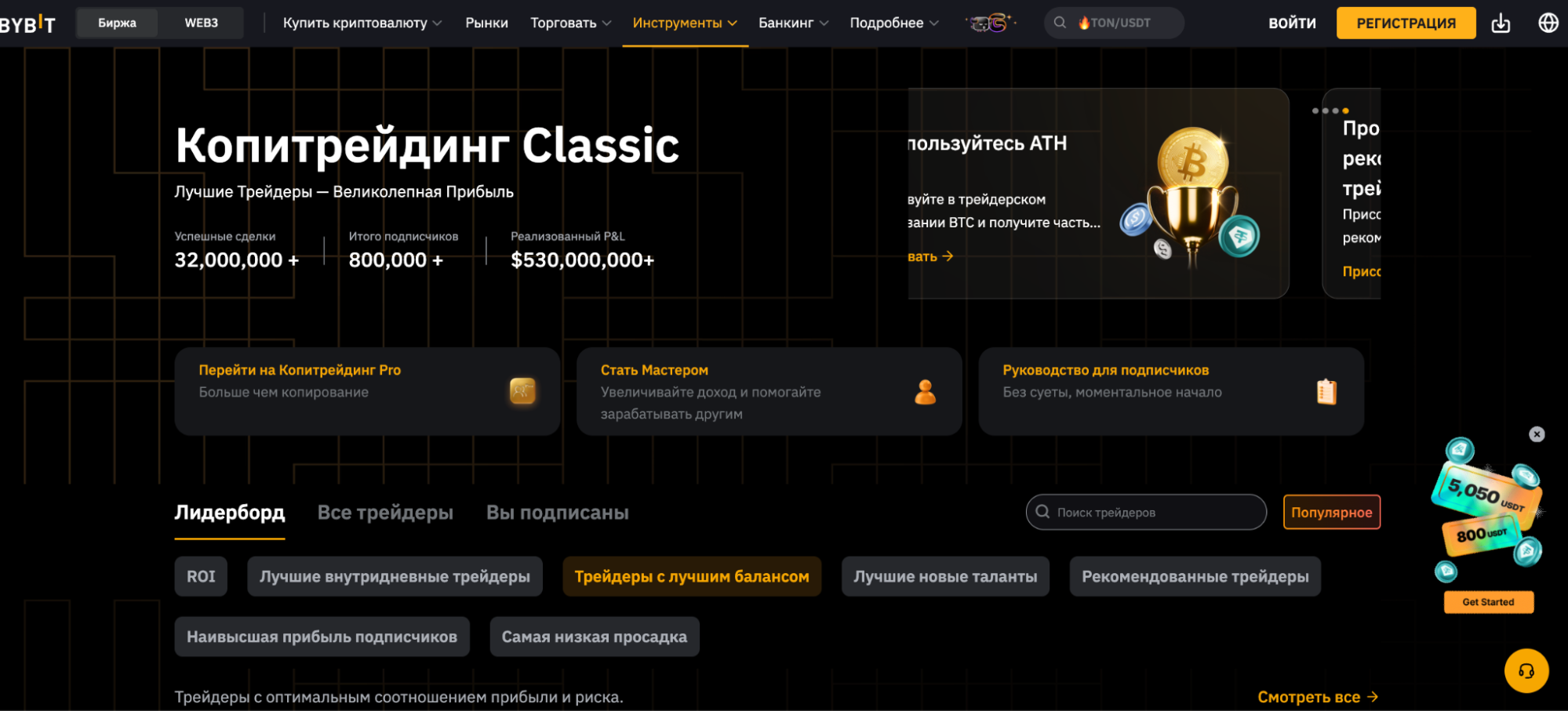
Task: Switch to WEB3 mode
Action: pyautogui.click(x=202, y=23)
